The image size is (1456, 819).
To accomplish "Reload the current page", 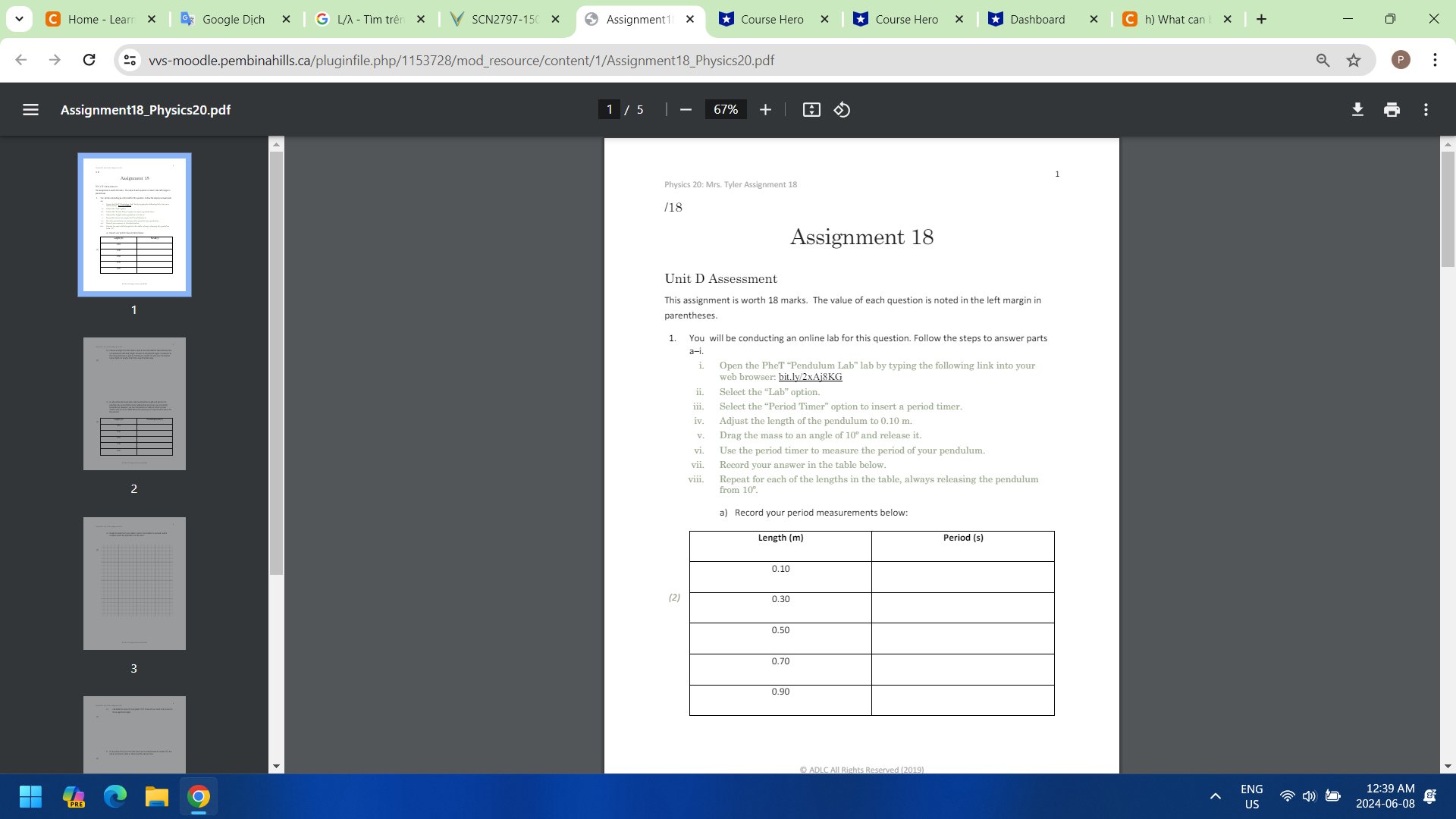I will pyautogui.click(x=89, y=60).
